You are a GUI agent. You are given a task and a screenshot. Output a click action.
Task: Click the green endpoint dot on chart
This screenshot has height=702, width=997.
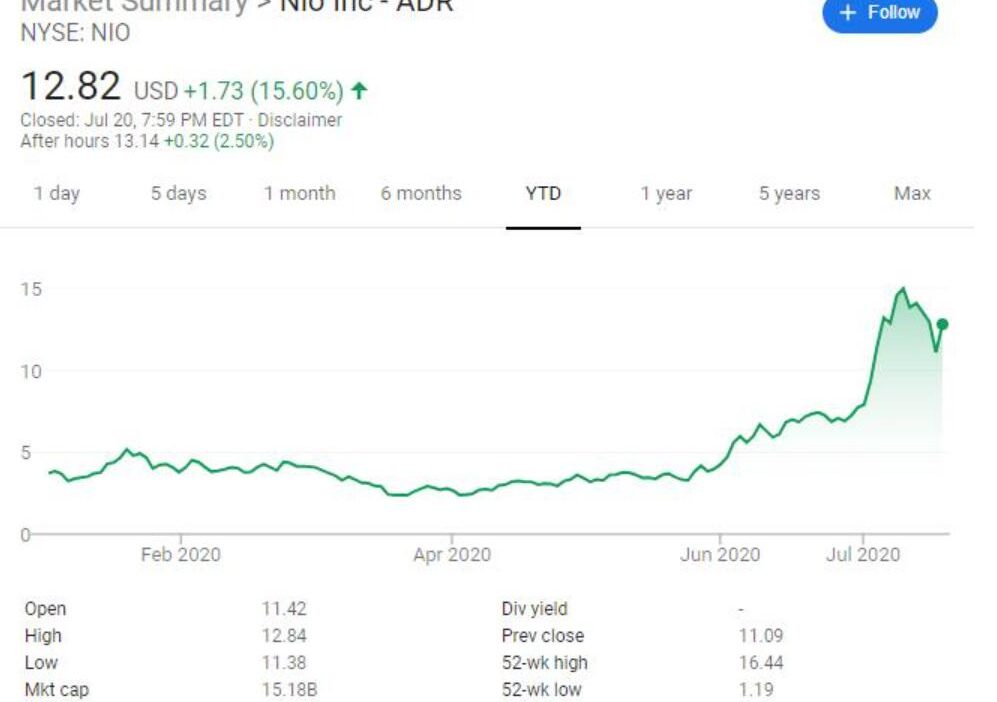click(x=942, y=324)
